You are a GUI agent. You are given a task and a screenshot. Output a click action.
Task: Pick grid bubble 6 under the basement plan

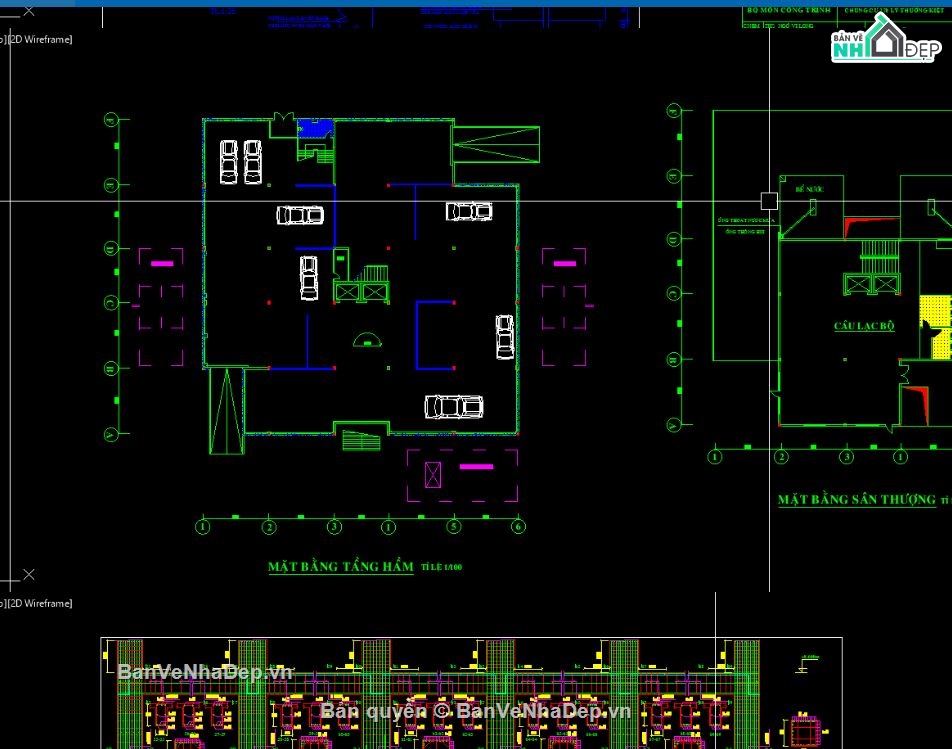(518, 526)
